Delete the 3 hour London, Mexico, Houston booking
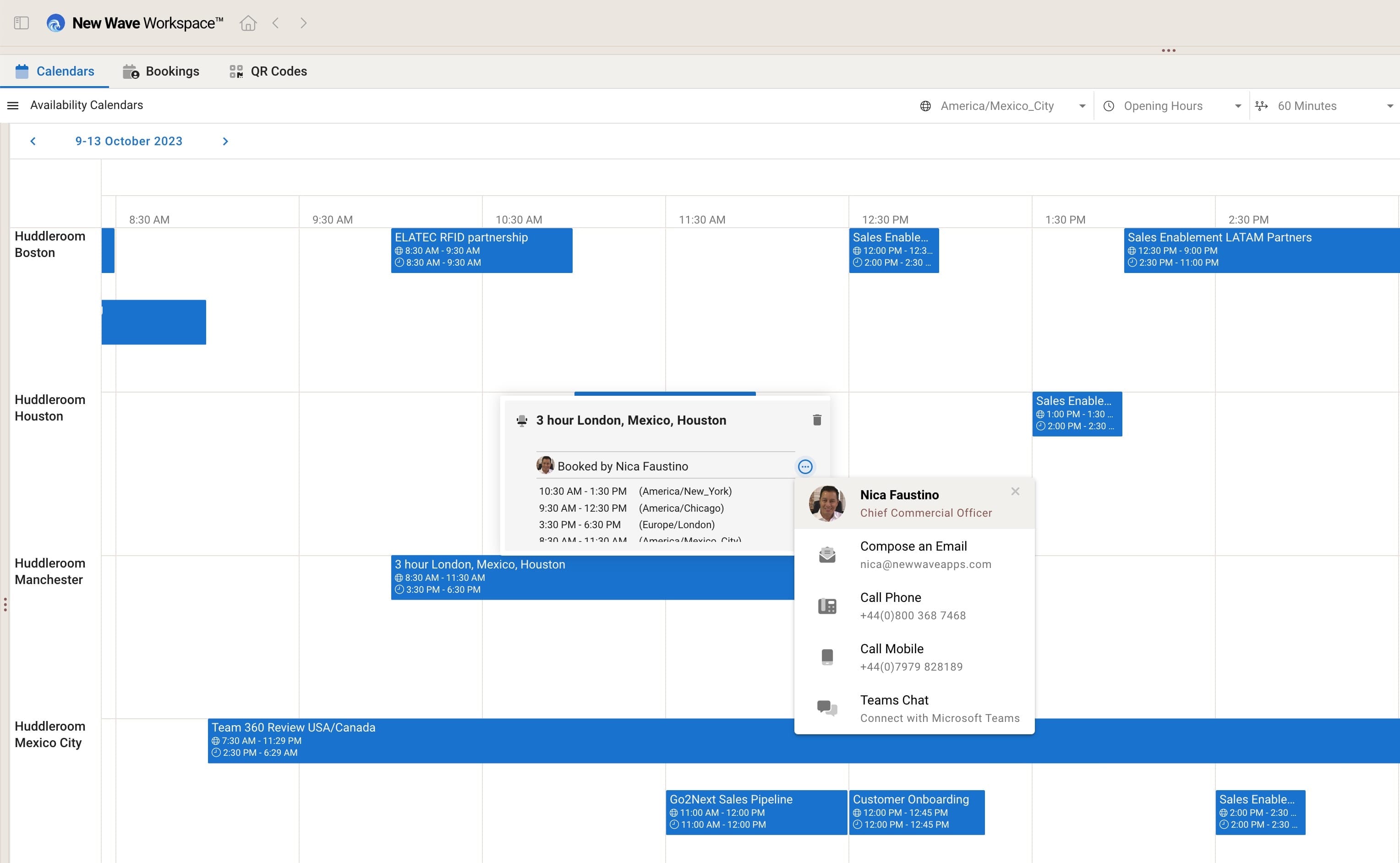 pos(816,420)
